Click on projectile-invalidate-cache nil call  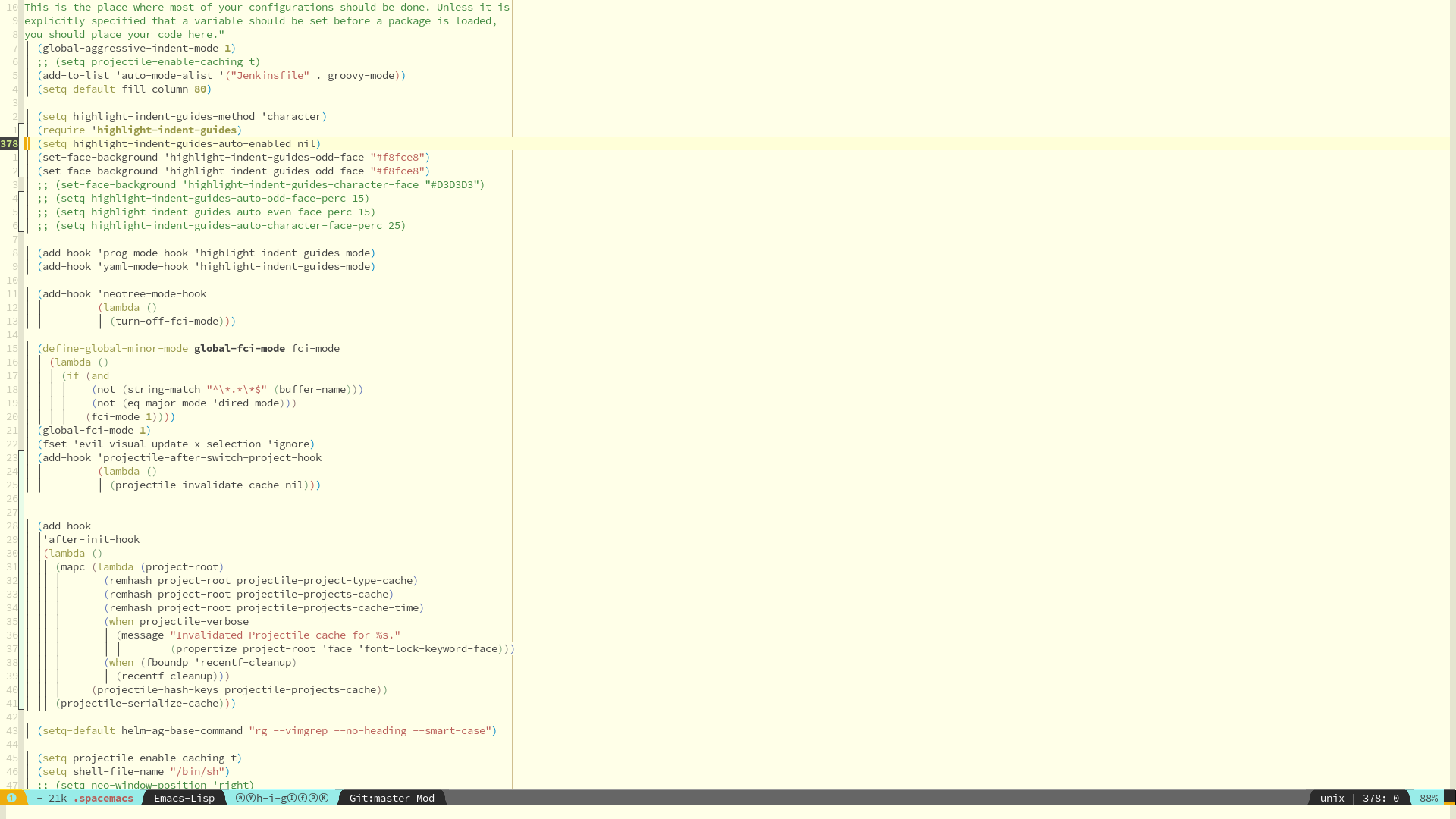pyautogui.click(x=209, y=485)
